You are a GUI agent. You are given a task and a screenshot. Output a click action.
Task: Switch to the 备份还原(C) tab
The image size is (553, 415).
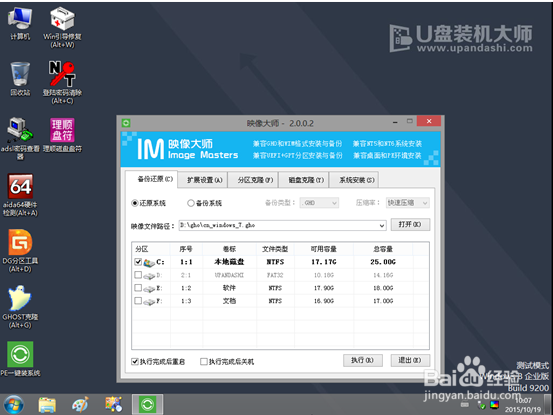(x=152, y=179)
